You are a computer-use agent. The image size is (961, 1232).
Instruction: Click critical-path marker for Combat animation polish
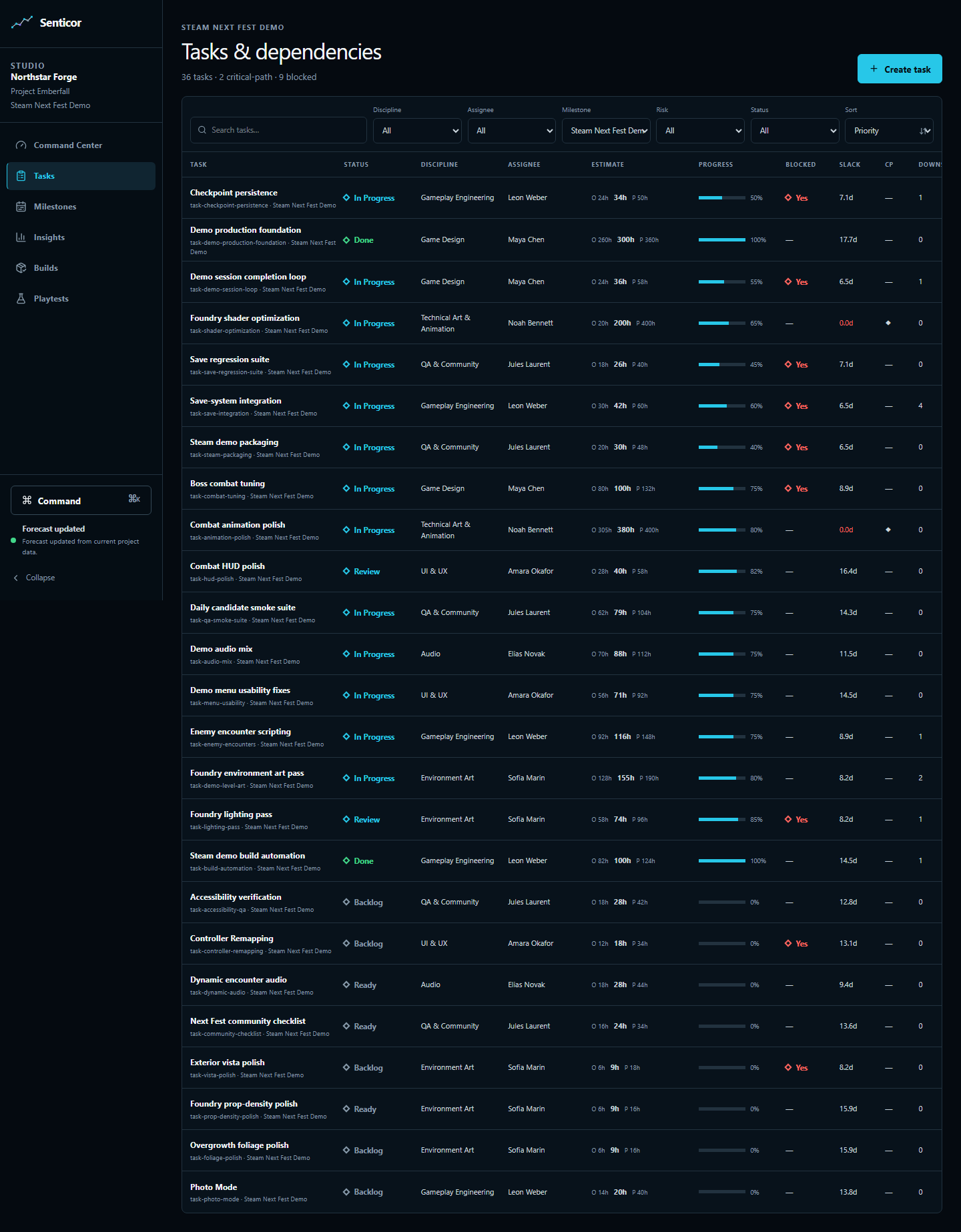point(888,530)
